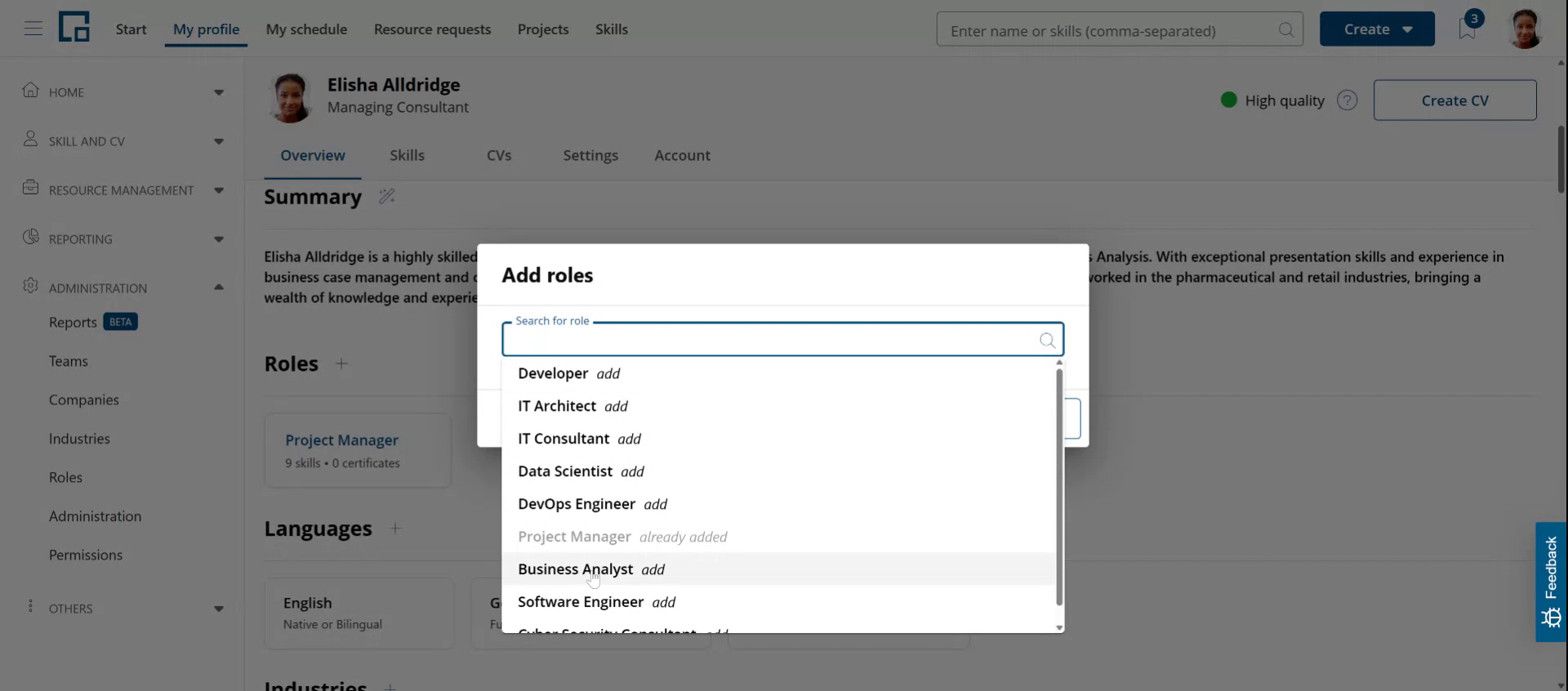This screenshot has height=691, width=1568.
Task: Open the user avatar in top bar
Action: point(1524,29)
